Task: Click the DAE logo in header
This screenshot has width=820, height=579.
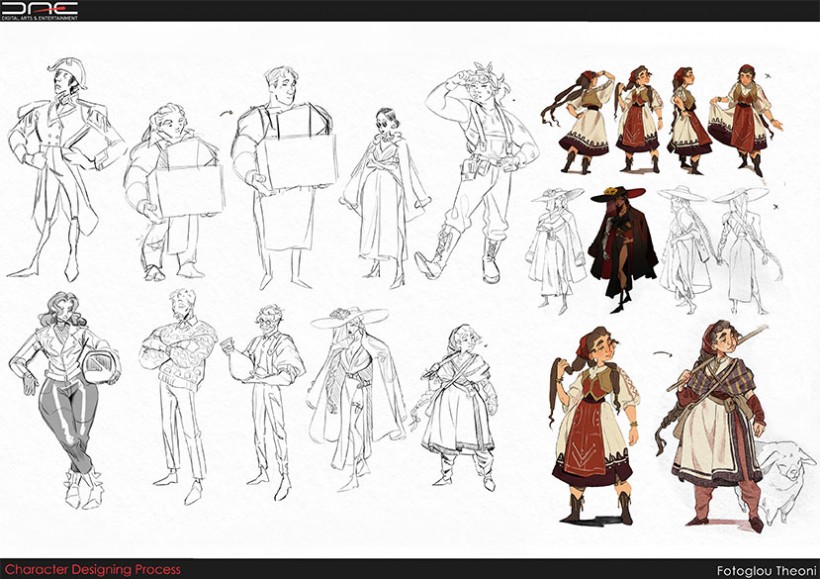Action: click(40, 8)
